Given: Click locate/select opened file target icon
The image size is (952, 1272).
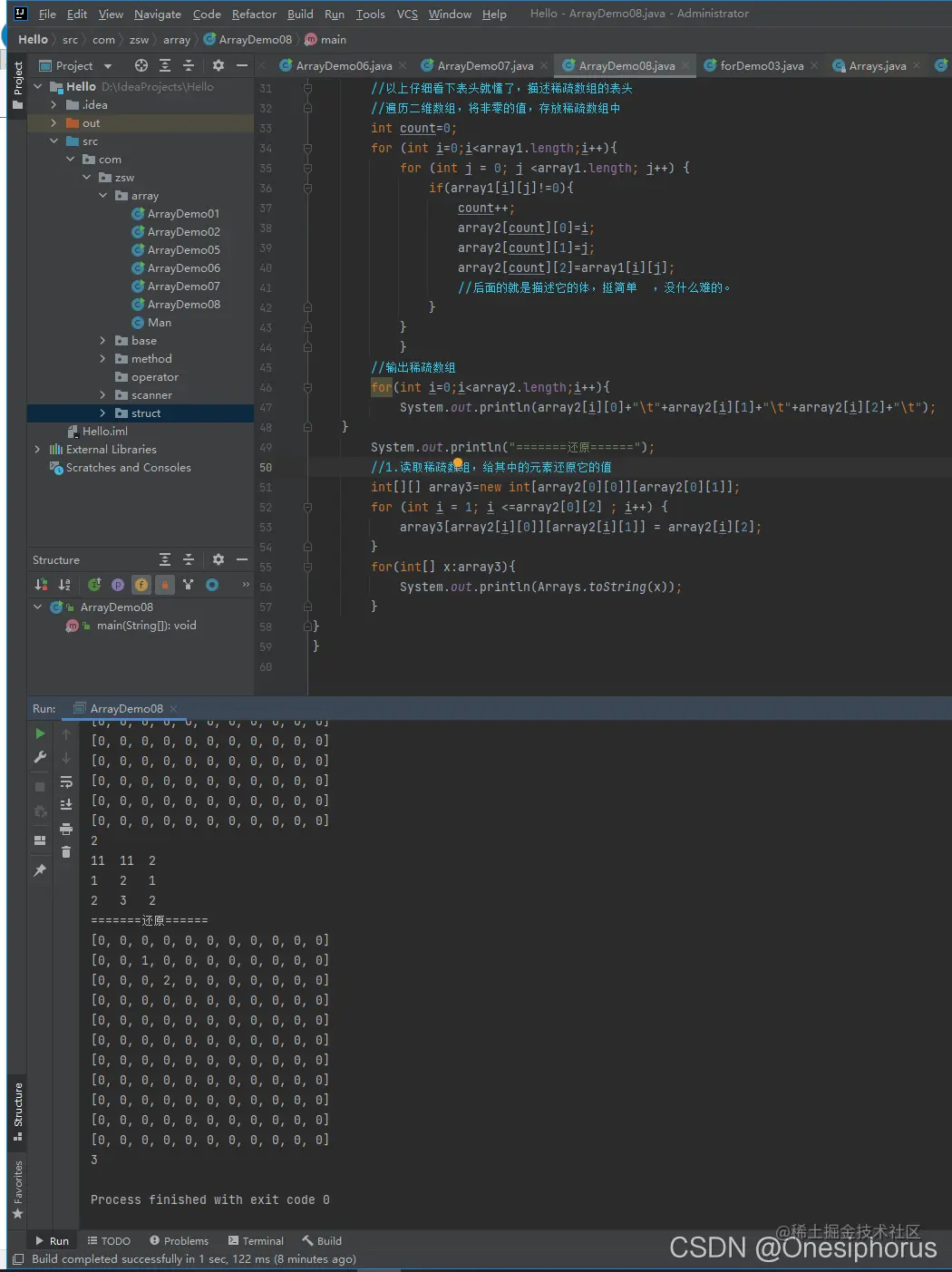Looking at the screenshot, I should [x=141, y=65].
